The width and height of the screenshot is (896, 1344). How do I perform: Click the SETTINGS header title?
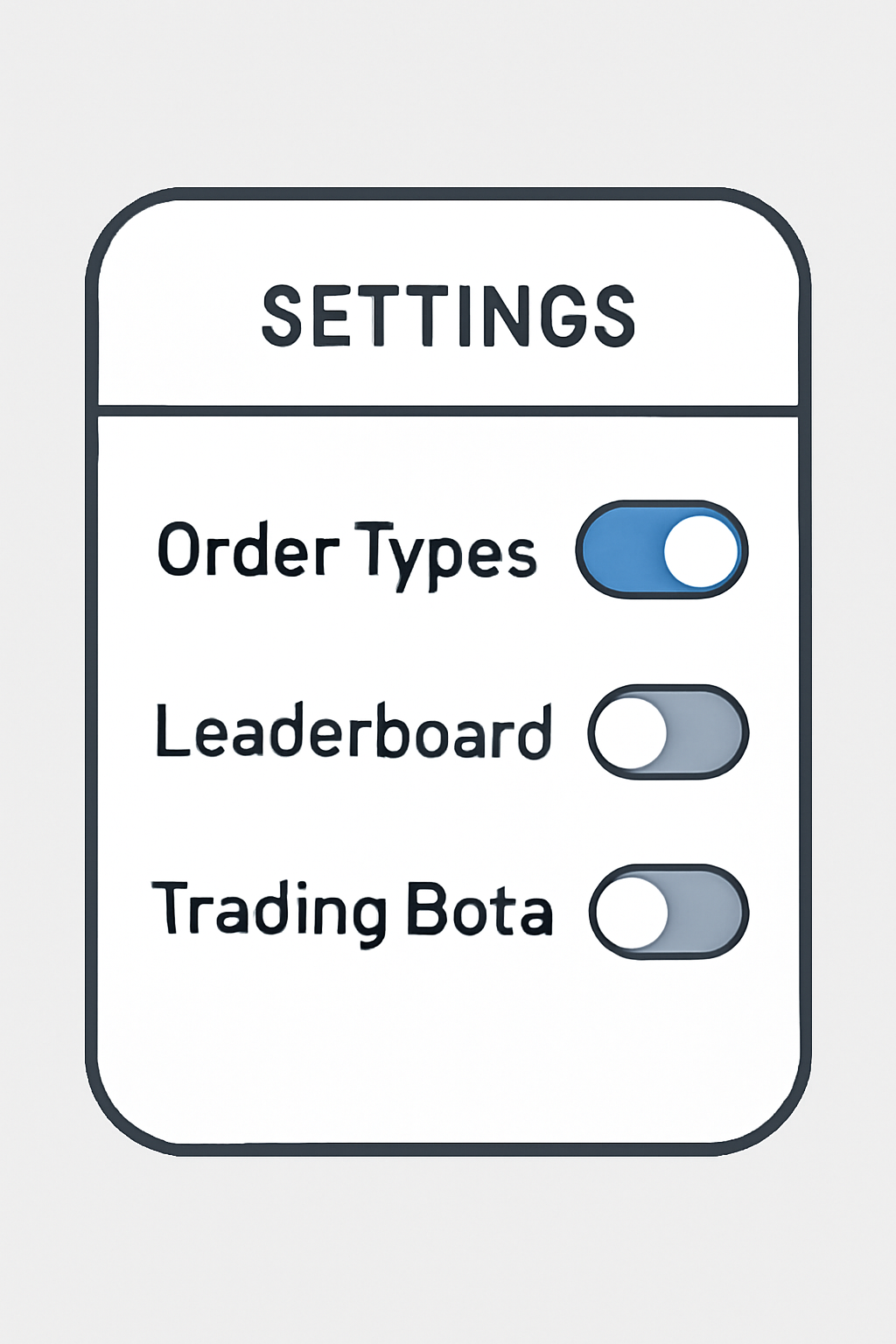(x=448, y=315)
